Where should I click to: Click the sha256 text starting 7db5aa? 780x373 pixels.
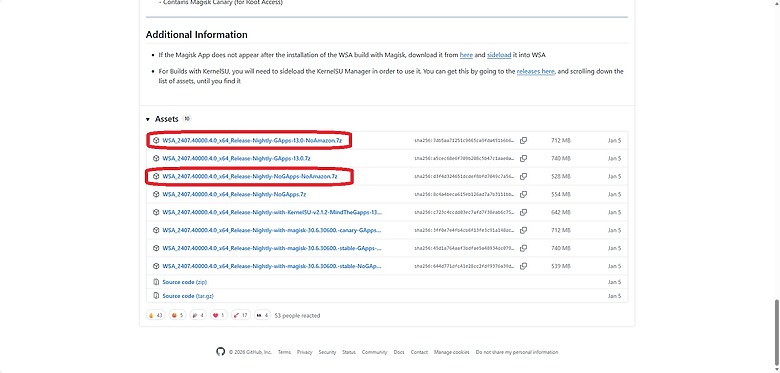pyautogui.click(x=464, y=141)
